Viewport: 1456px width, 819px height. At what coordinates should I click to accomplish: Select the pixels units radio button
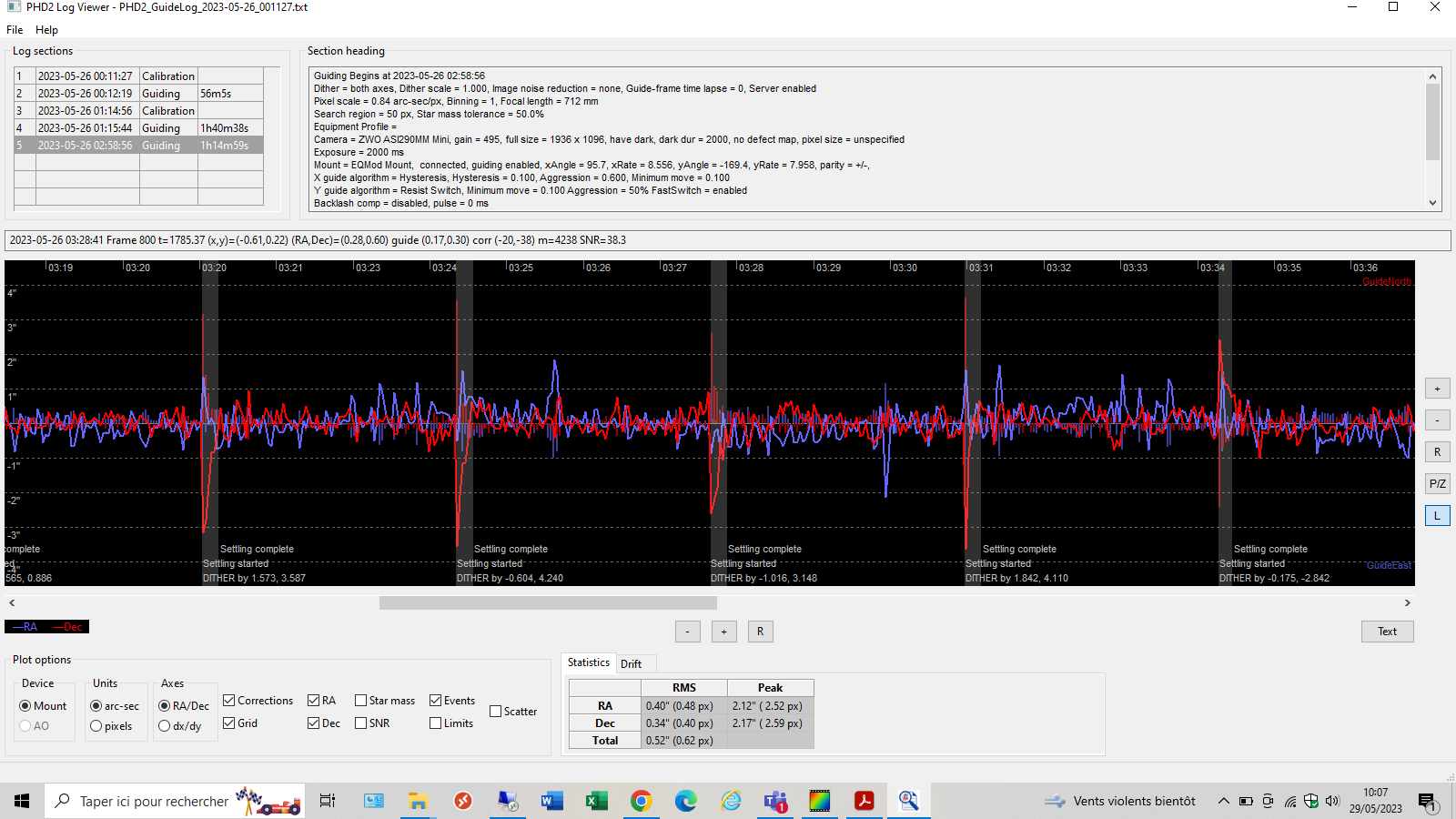pos(96,726)
